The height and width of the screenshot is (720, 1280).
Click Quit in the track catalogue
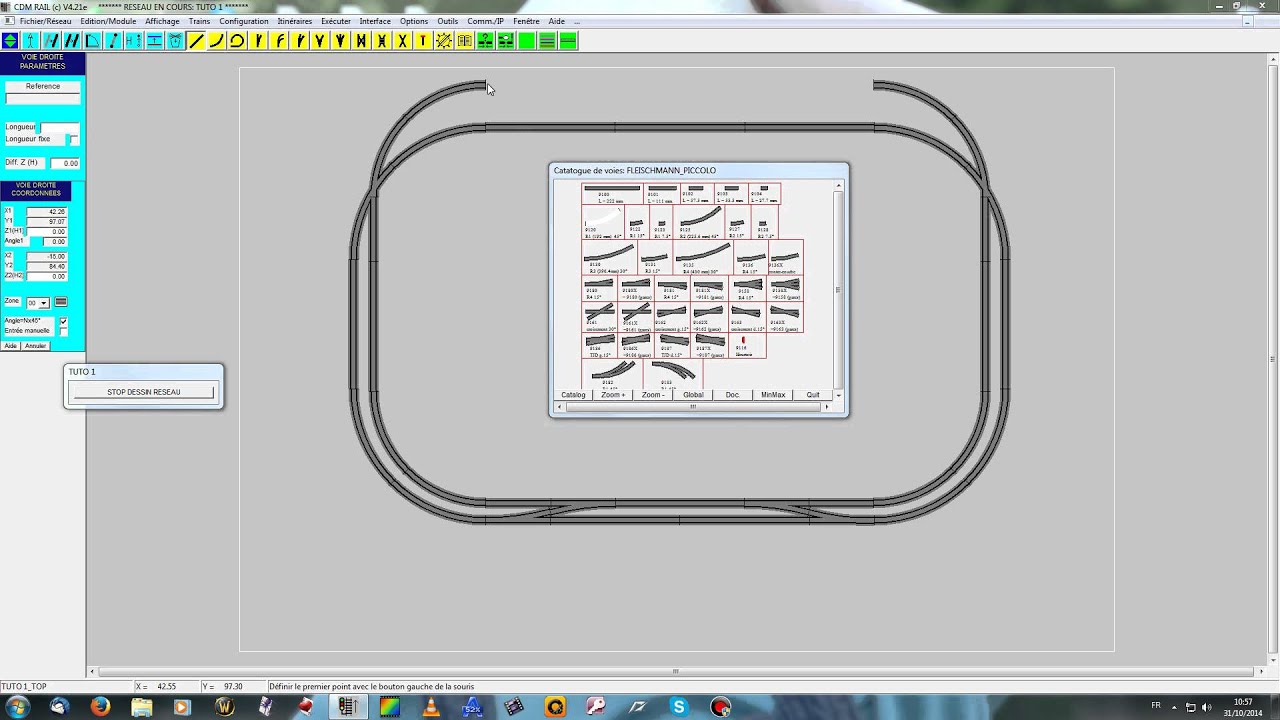coord(813,395)
